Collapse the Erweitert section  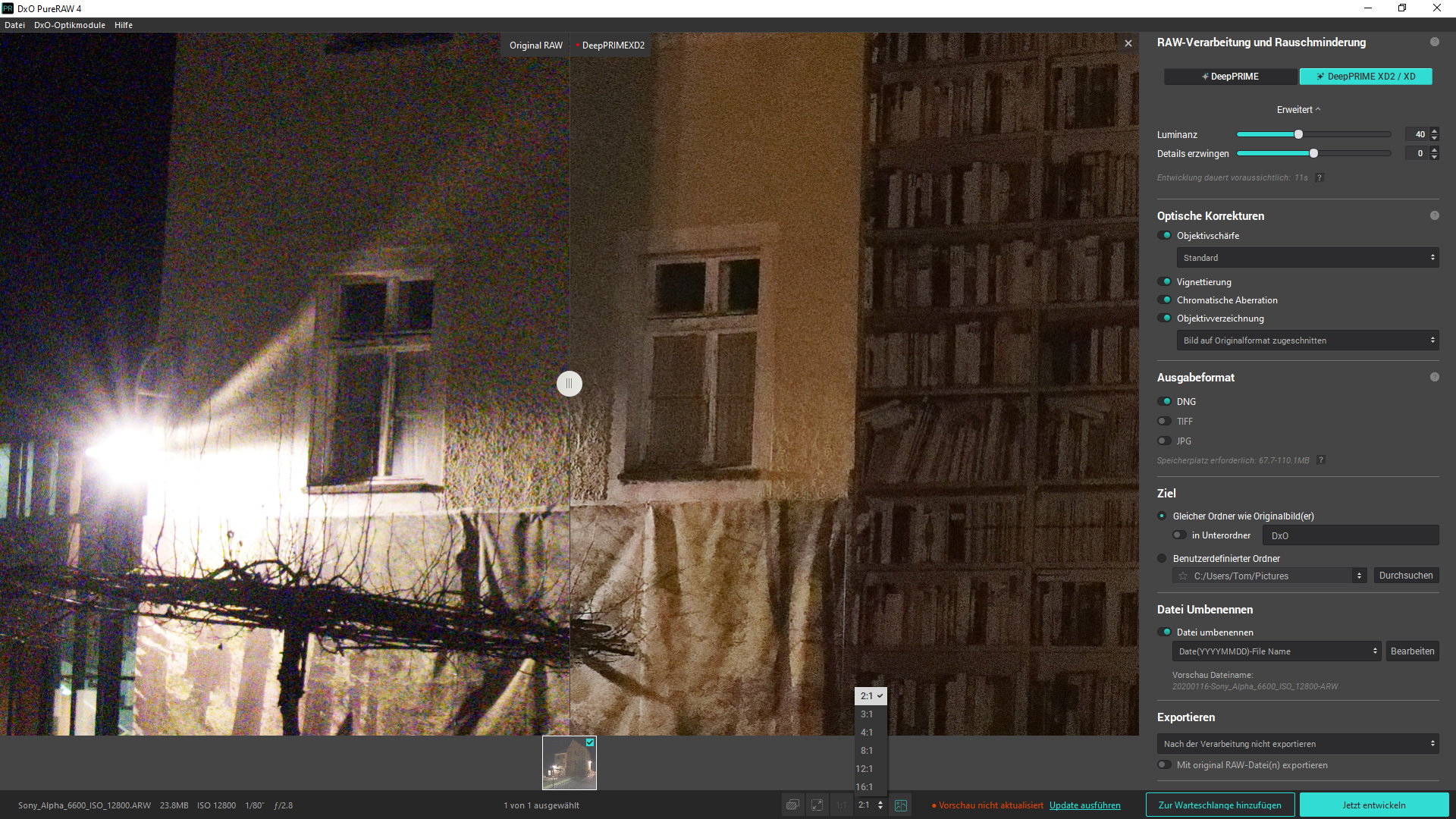pyautogui.click(x=1298, y=110)
